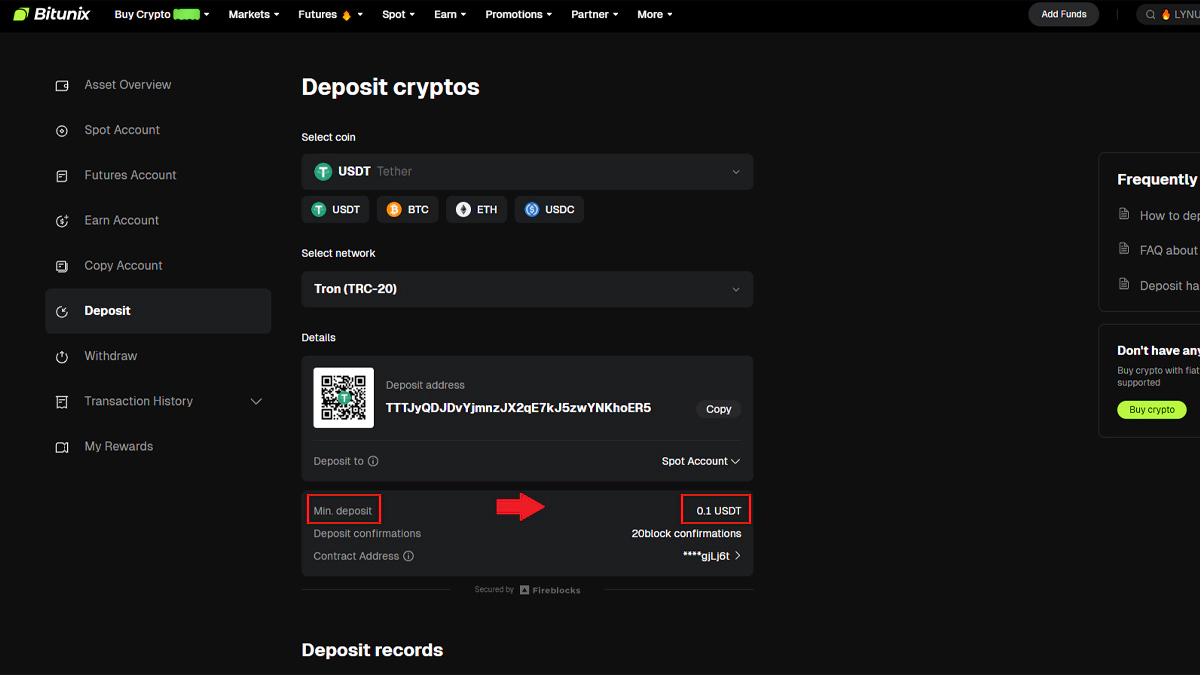
Task: Click the info icon beside Deposit to
Action: (373, 462)
